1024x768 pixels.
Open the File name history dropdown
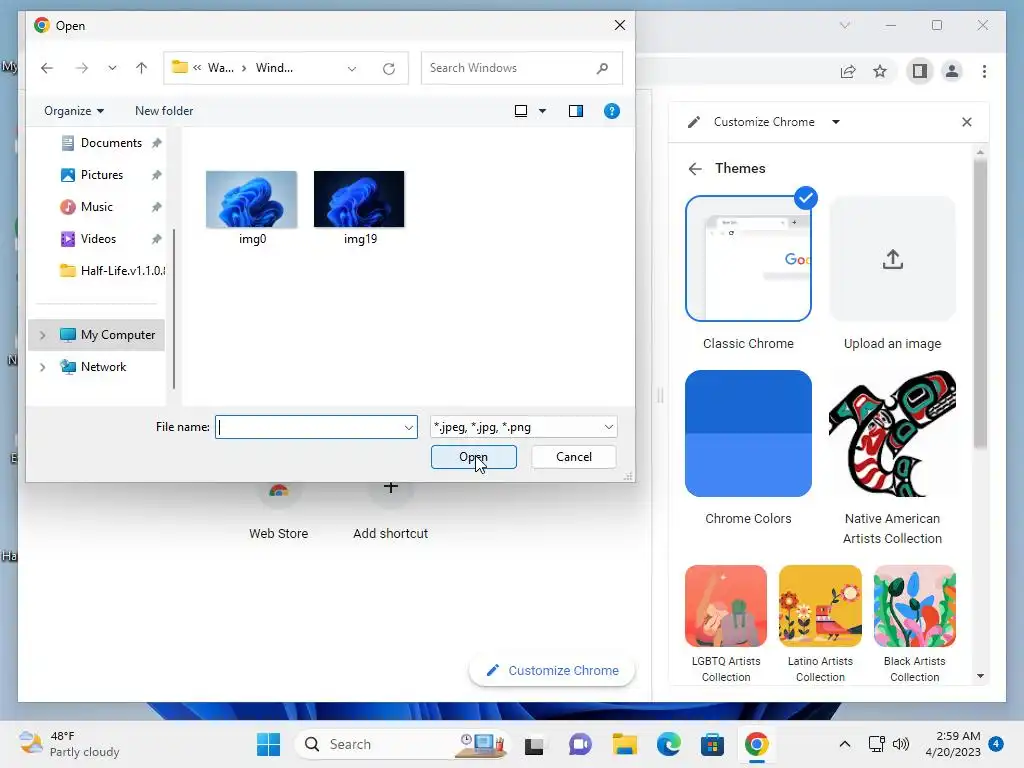coord(409,427)
